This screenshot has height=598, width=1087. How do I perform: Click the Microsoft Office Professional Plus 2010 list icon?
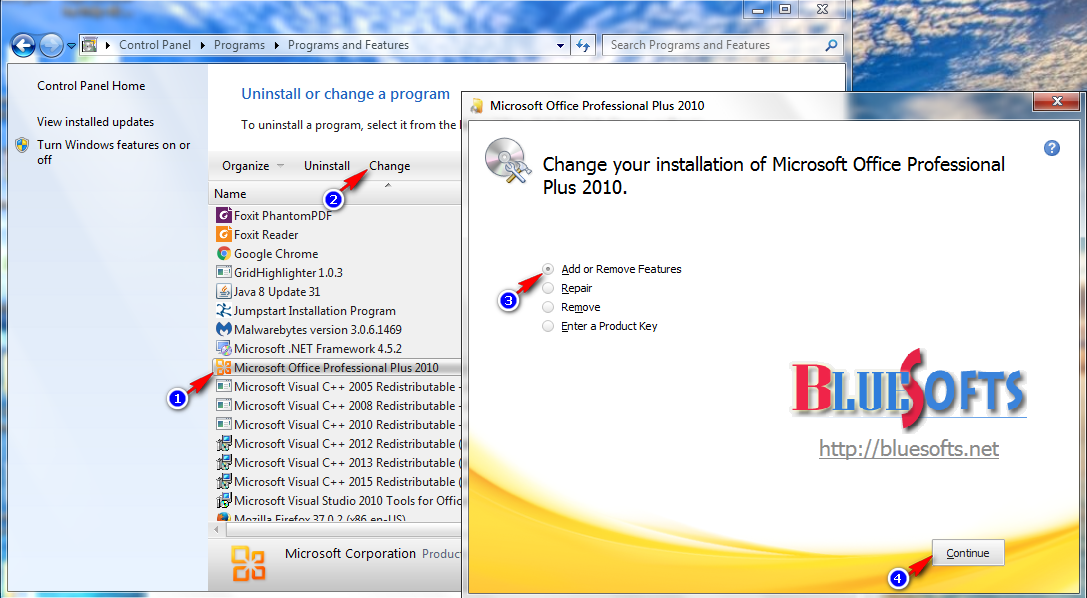coord(223,367)
